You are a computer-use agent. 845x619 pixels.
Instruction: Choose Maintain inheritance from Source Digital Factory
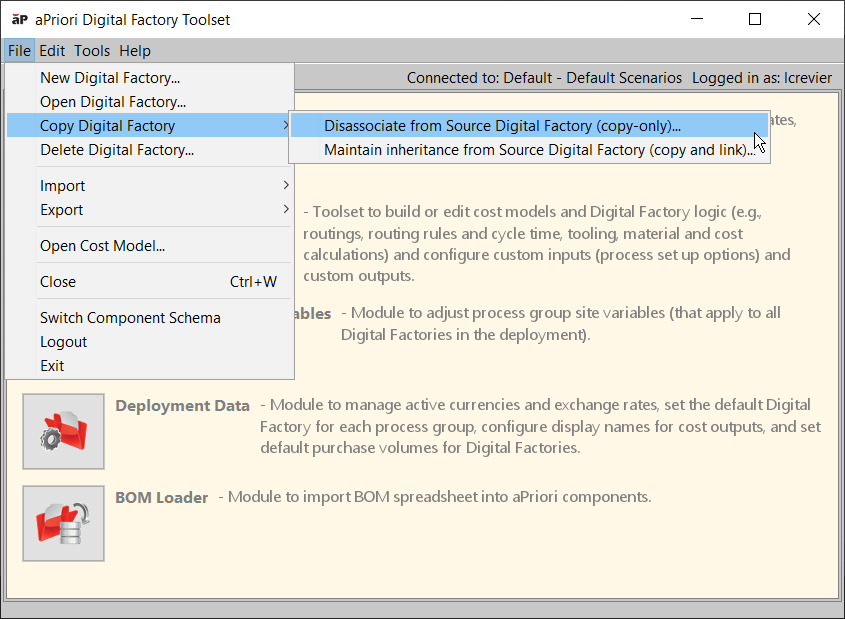tap(529, 150)
